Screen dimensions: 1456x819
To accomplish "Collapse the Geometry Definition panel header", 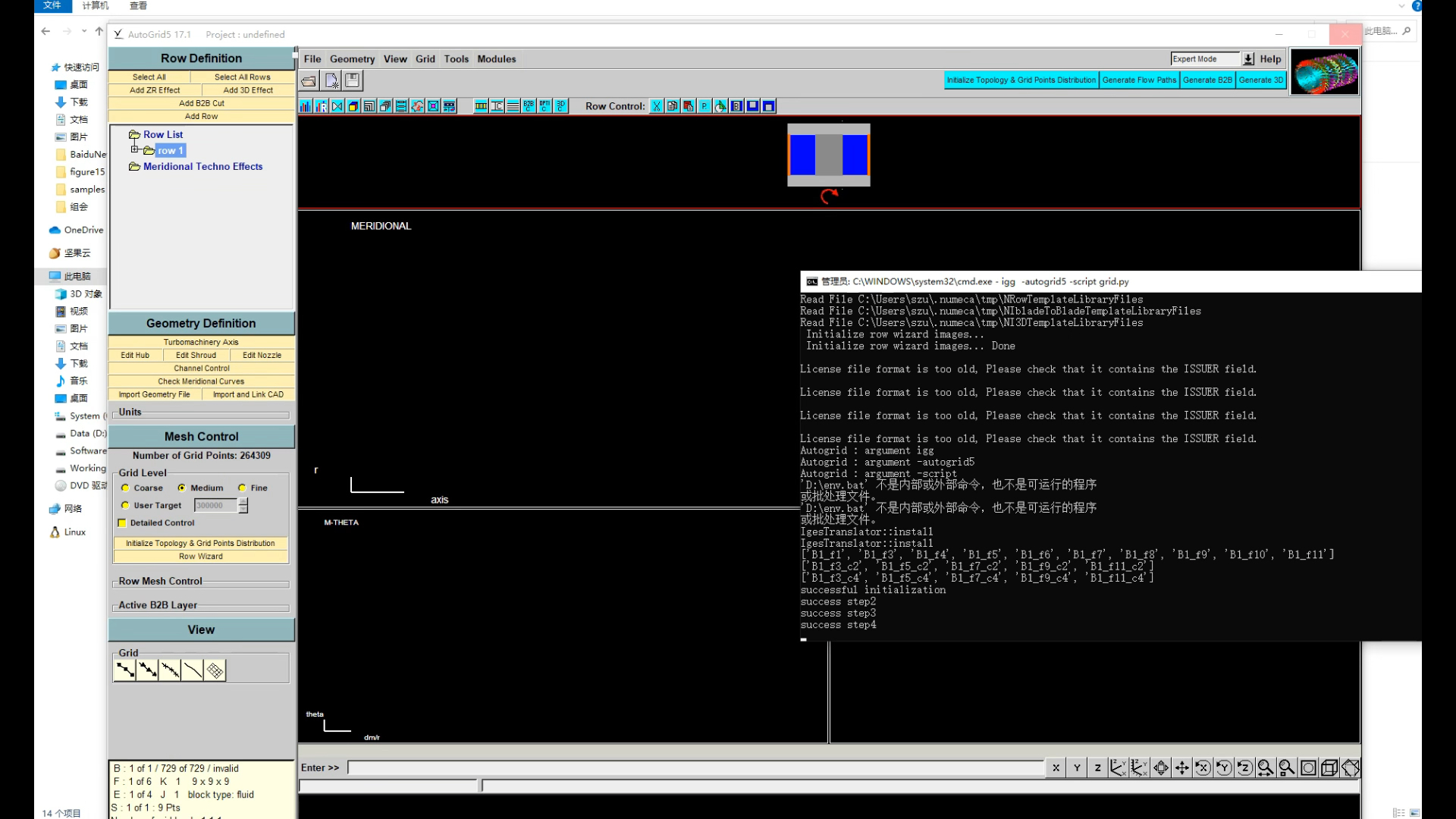I will [201, 323].
